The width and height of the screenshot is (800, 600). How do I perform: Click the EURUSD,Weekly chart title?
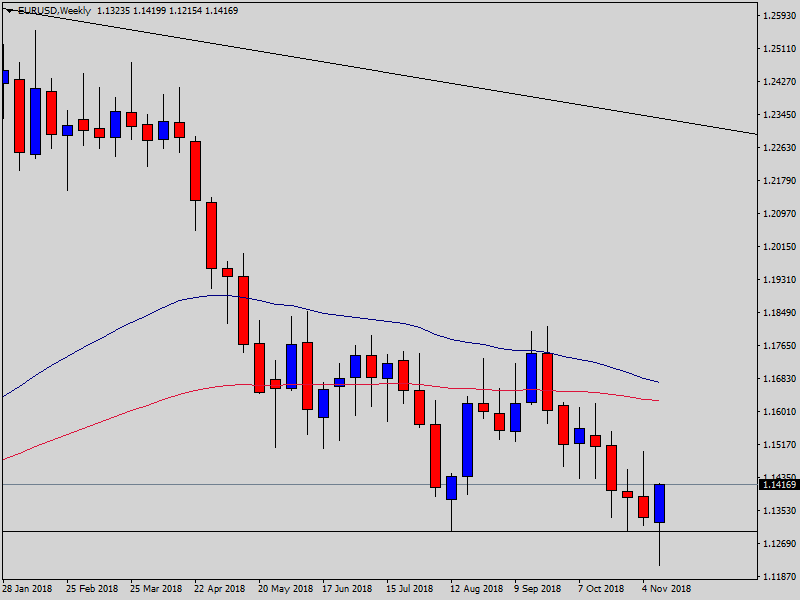coord(54,11)
